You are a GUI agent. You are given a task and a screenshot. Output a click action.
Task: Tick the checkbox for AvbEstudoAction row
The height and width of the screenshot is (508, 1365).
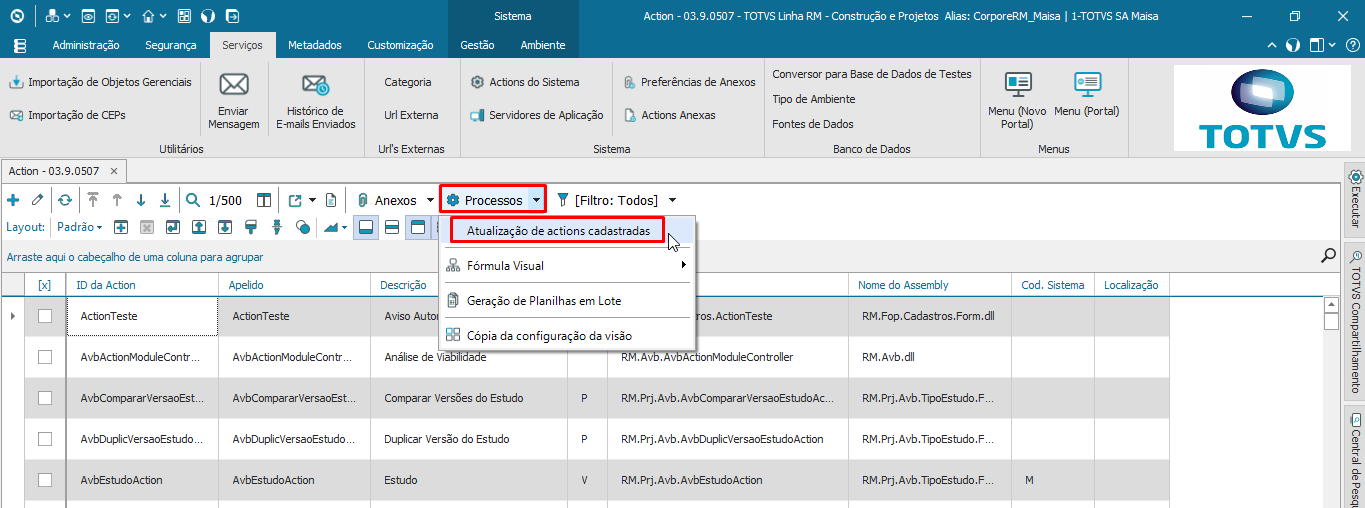tap(44, 480)
